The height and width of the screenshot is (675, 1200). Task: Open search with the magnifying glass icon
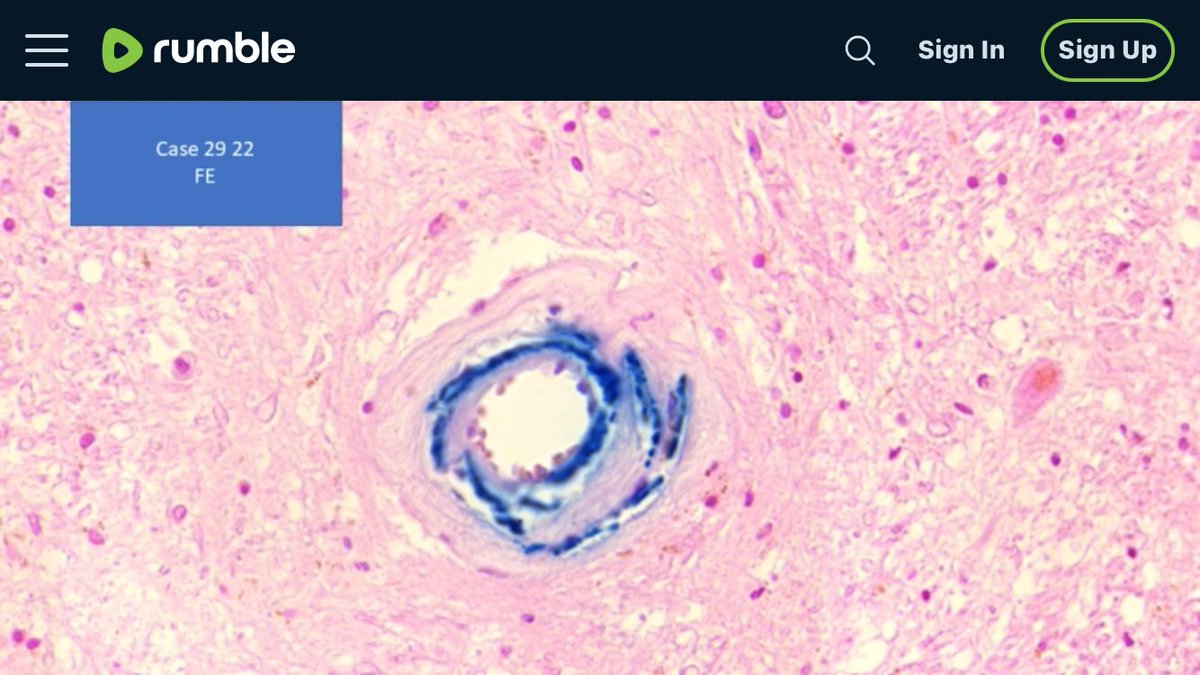coord(860,50)
